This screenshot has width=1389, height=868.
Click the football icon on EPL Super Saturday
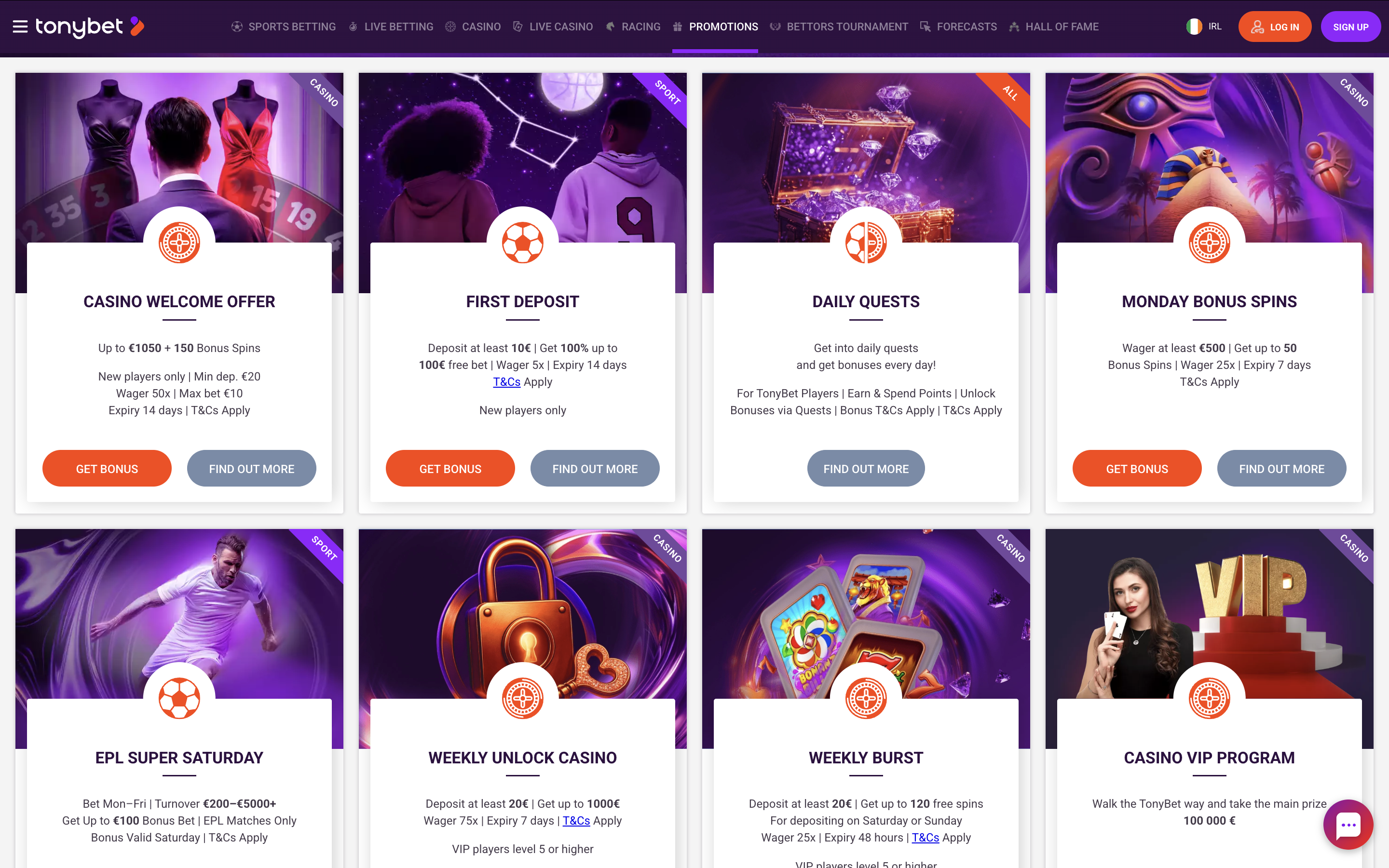click(179, 699)
